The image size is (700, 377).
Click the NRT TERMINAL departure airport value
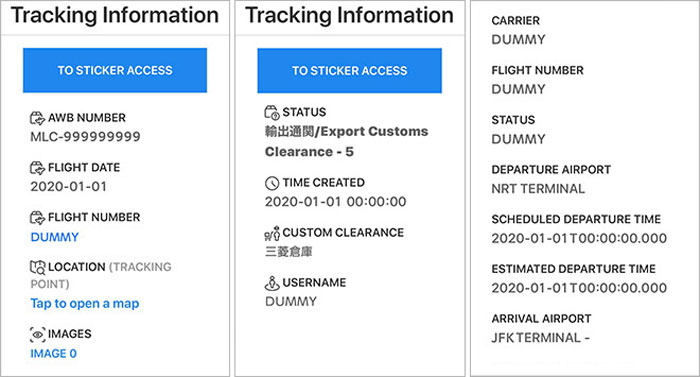click(538, 189)
